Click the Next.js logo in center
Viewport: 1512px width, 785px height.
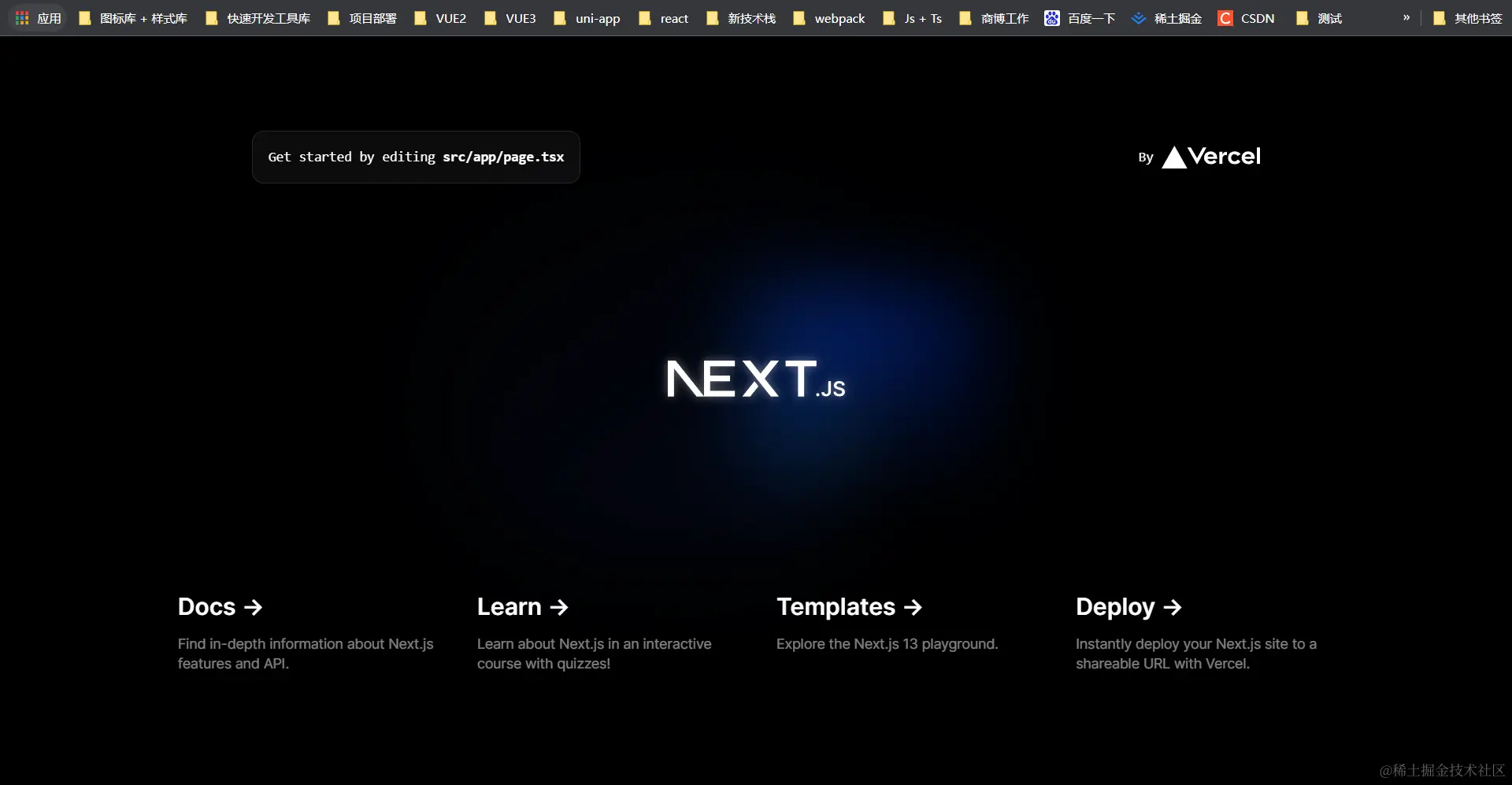756,379
